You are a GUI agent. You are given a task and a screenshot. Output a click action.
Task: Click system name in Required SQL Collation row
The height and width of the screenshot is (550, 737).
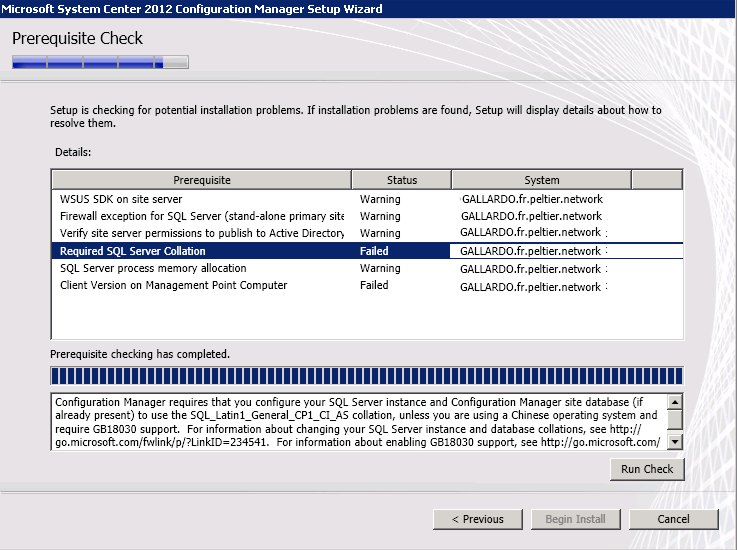coord(530,251)
